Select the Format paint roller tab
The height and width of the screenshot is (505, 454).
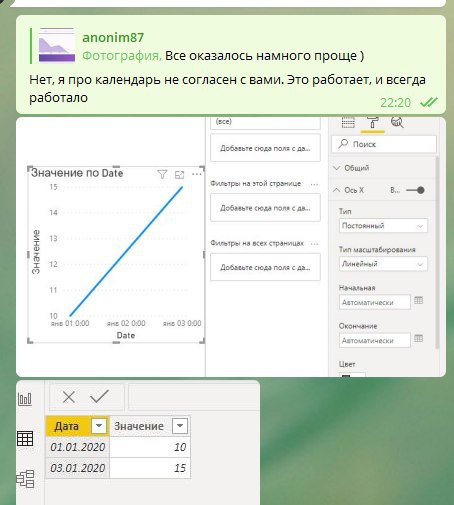[373, 122]
